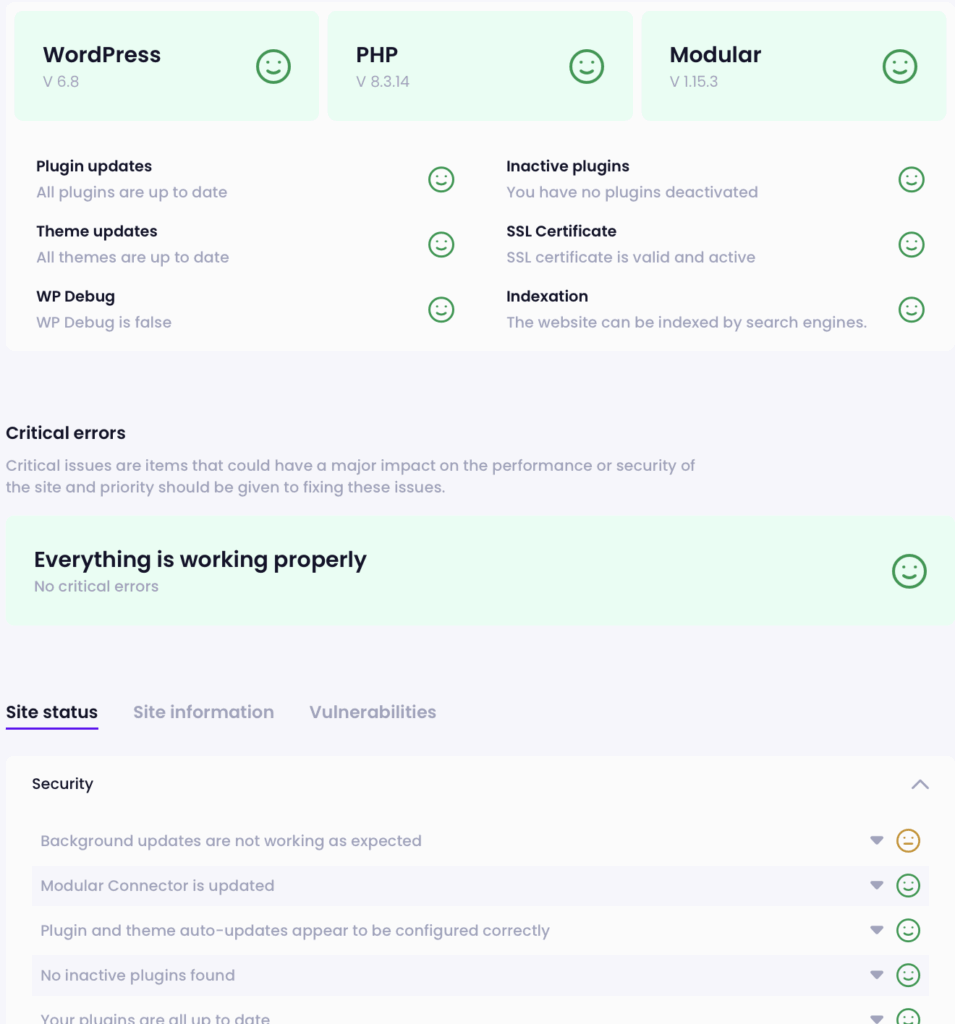Select the Site status tab
Image resolution: width=955 pixels, height=1024 pixels.
(52, 712)
